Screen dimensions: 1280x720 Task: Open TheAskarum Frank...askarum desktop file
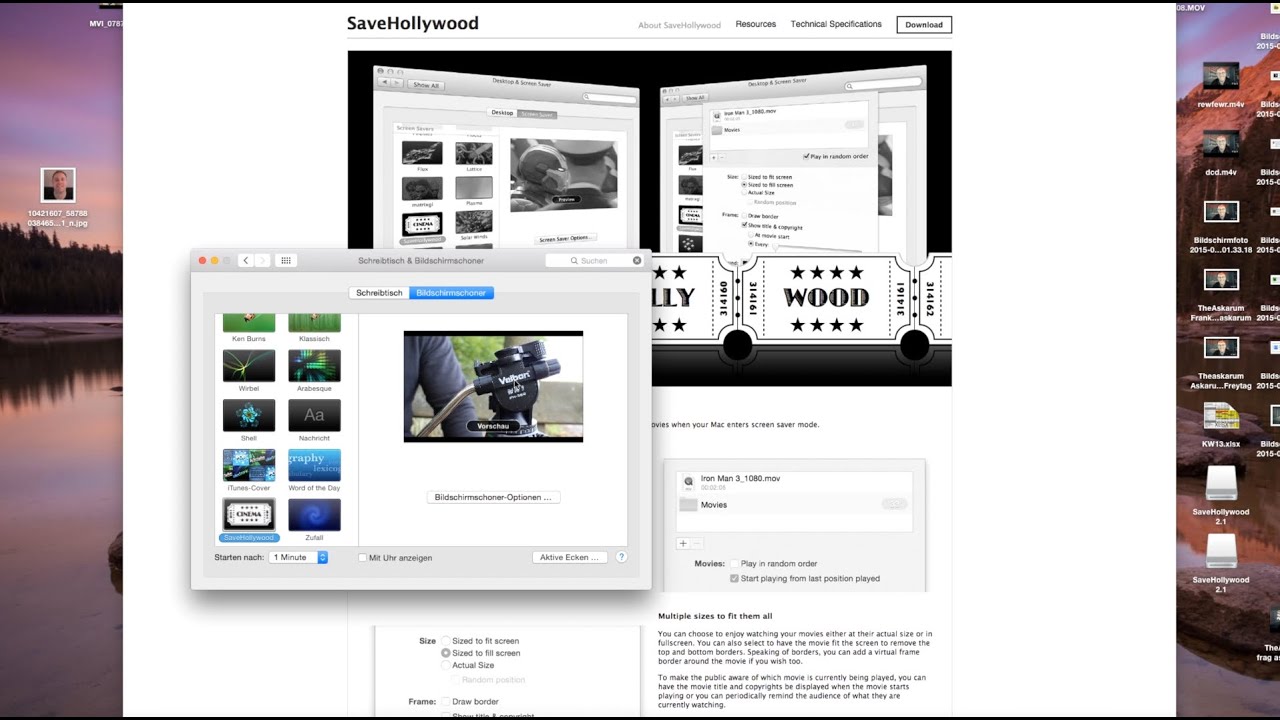pyautogui.click(x=1221, y=295)
